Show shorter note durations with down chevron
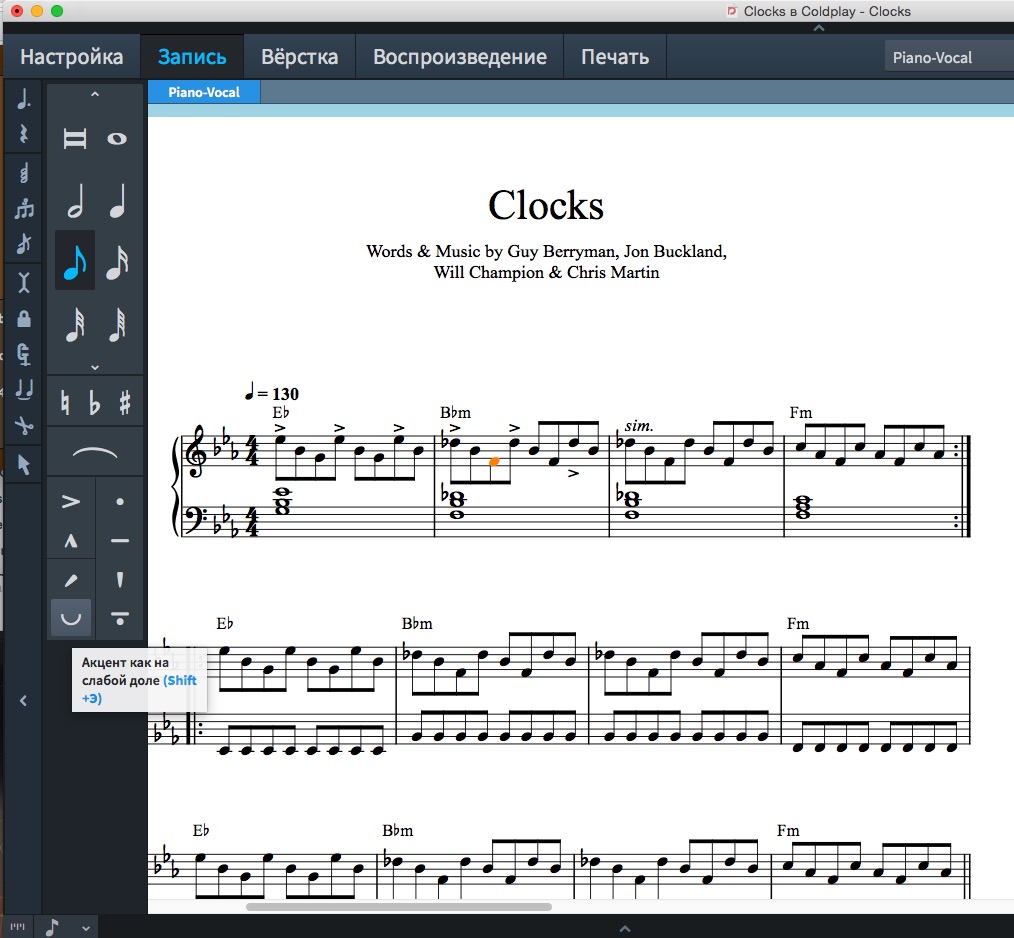Image resolution: width=1014 pixels, height=938 pixels. point(95,367)
